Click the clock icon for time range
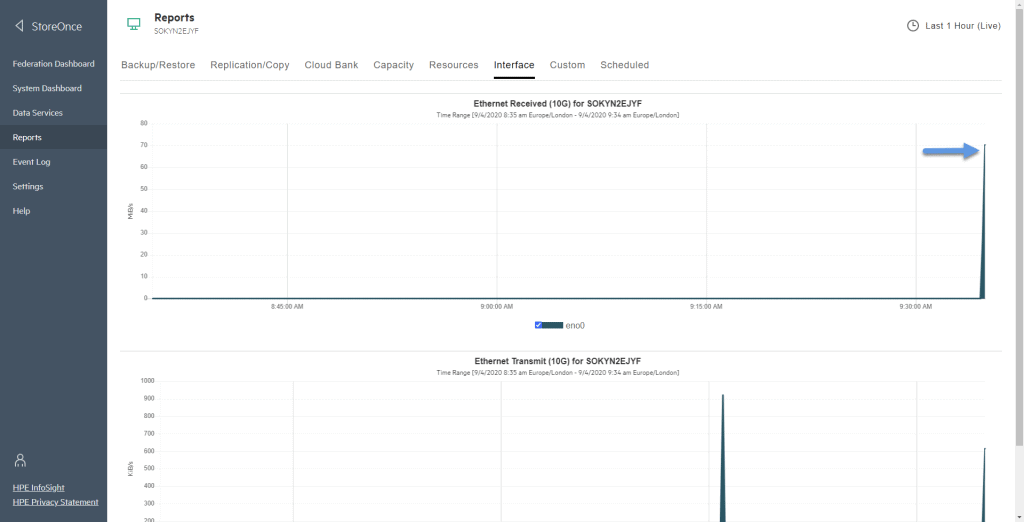 (912, 25)
